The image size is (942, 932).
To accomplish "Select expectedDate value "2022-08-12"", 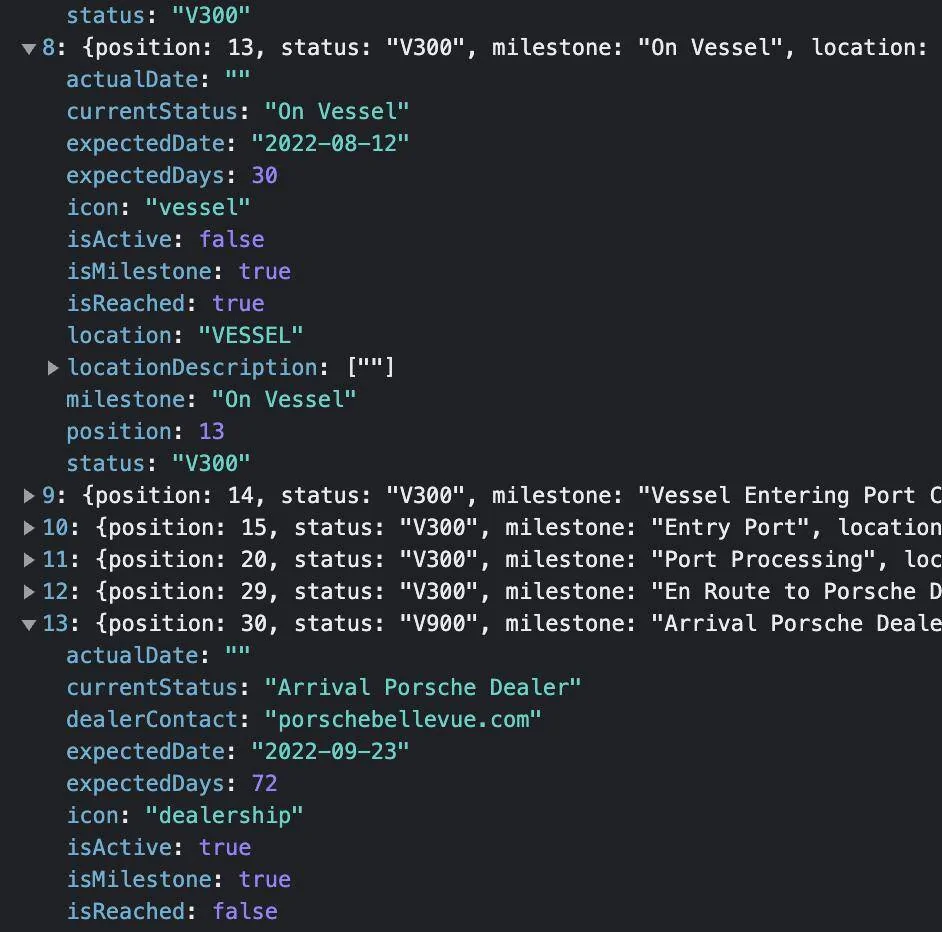I will coord(330,144).
